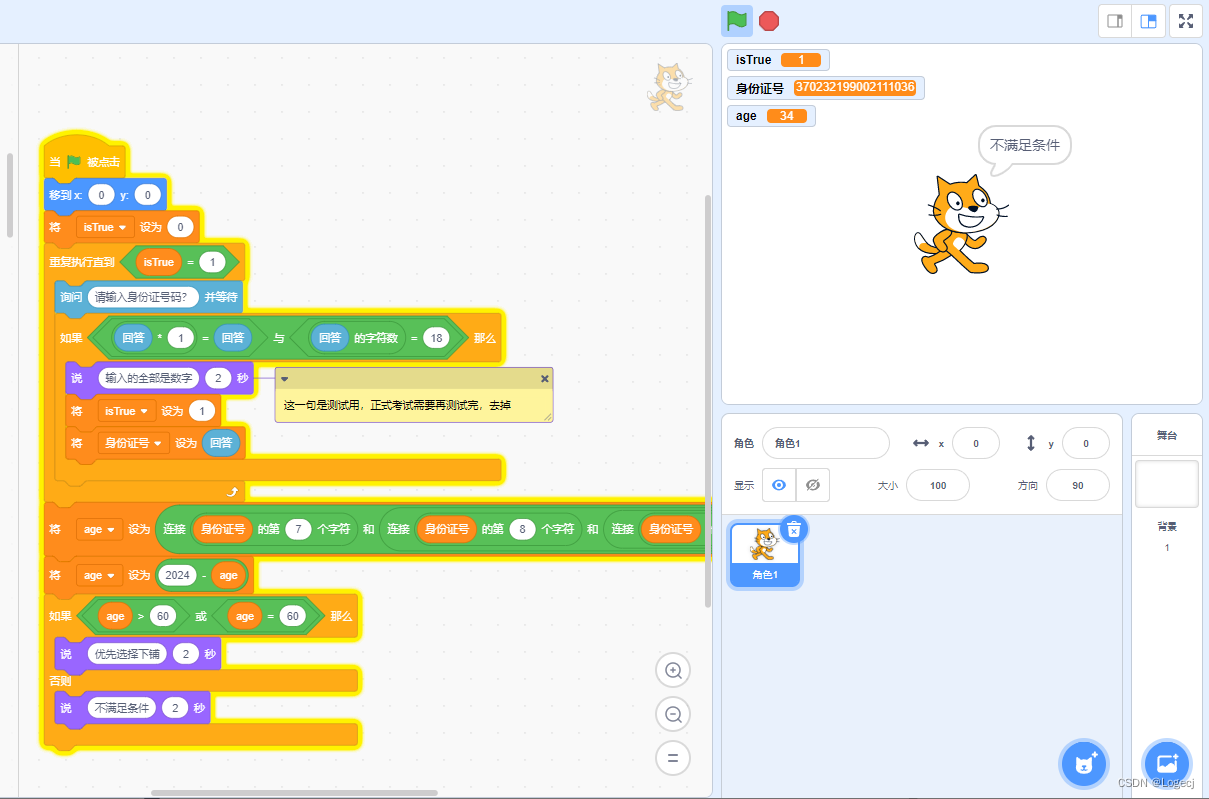Image resolution: width=1209 pixels, height=799 pixels.
Task: Collapse the yellow comment note arrow
Action: click(284, 379)
